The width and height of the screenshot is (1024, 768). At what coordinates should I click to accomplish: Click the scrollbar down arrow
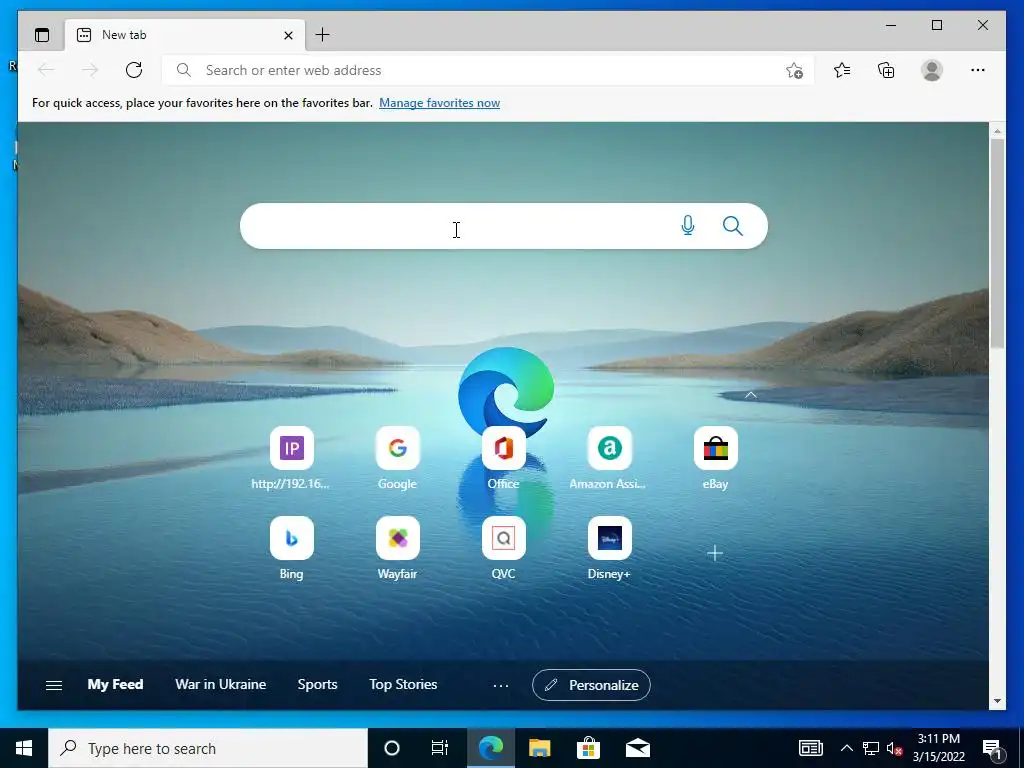(997, 701)
